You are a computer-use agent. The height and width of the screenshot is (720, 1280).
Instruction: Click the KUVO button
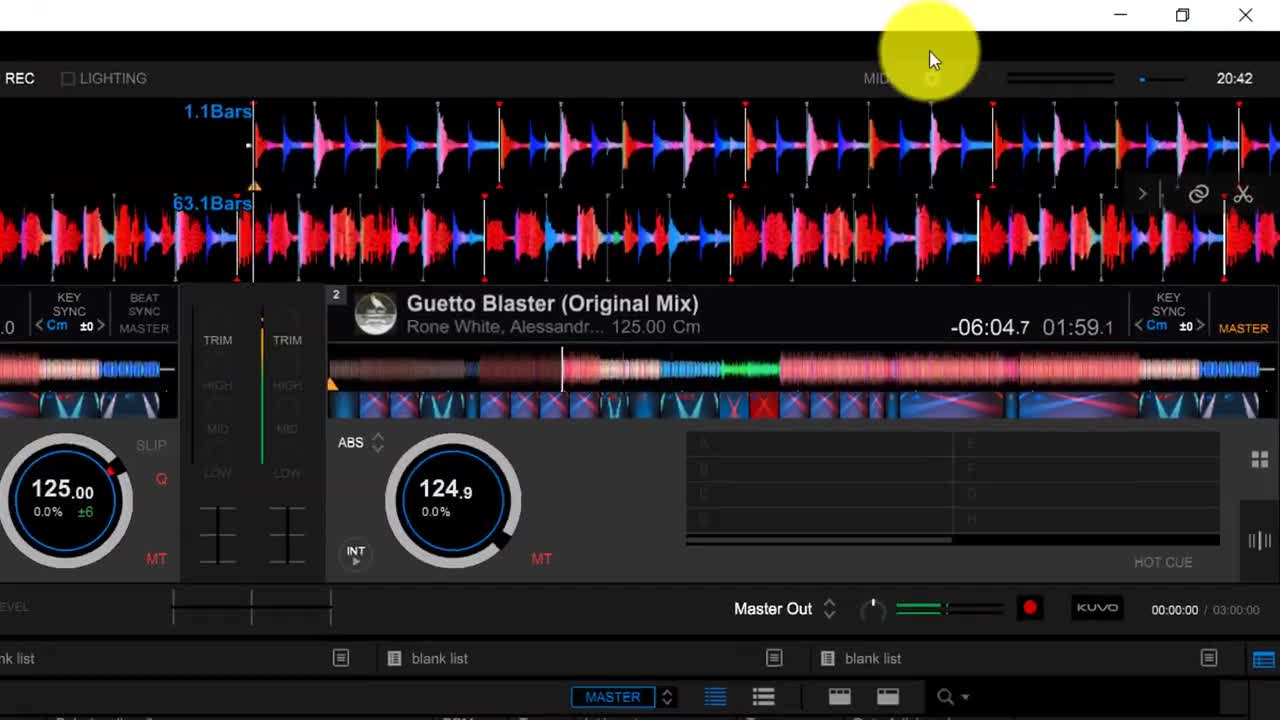(1097, 608)
